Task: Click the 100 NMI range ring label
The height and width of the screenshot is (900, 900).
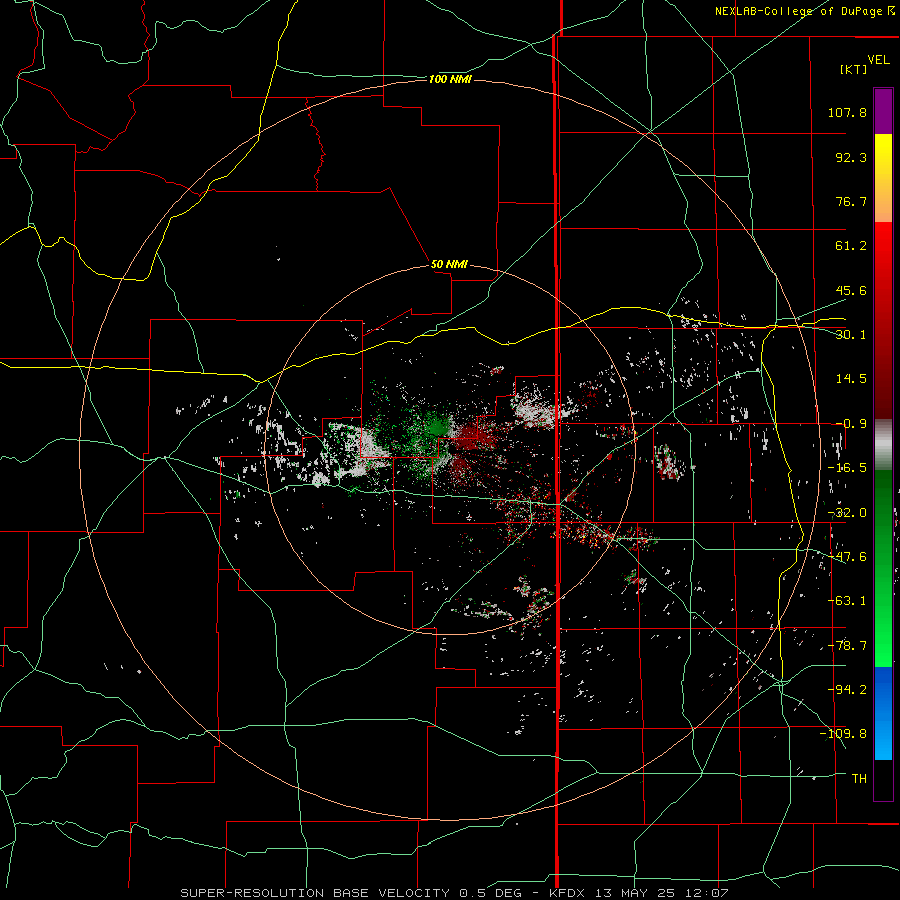Action: (450, 79)
